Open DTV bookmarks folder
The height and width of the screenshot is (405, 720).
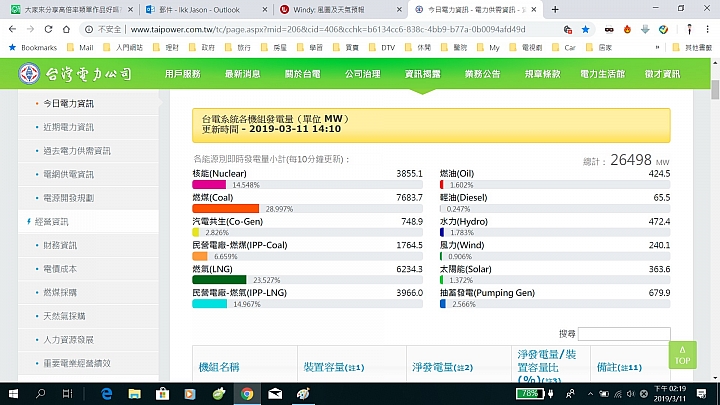(x=382, y=47)
